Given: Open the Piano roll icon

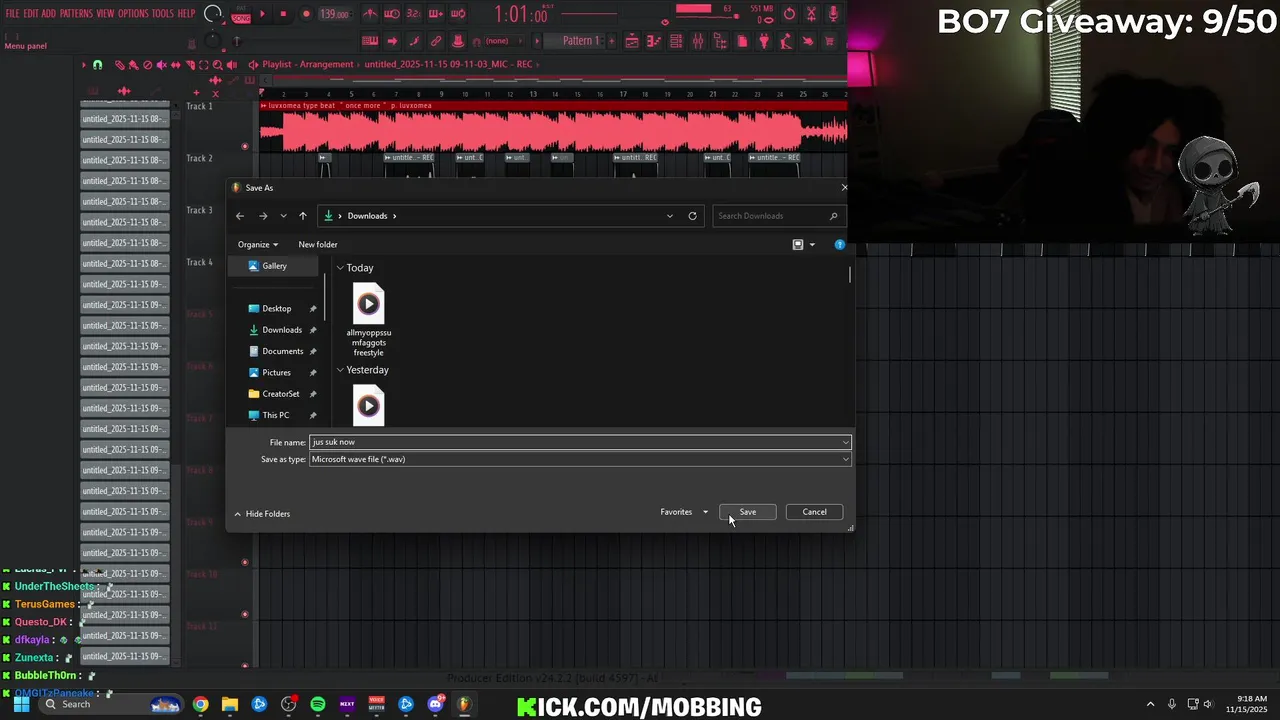Looking at the screenshot, I should pyautogui.click(x=654, y=41).
